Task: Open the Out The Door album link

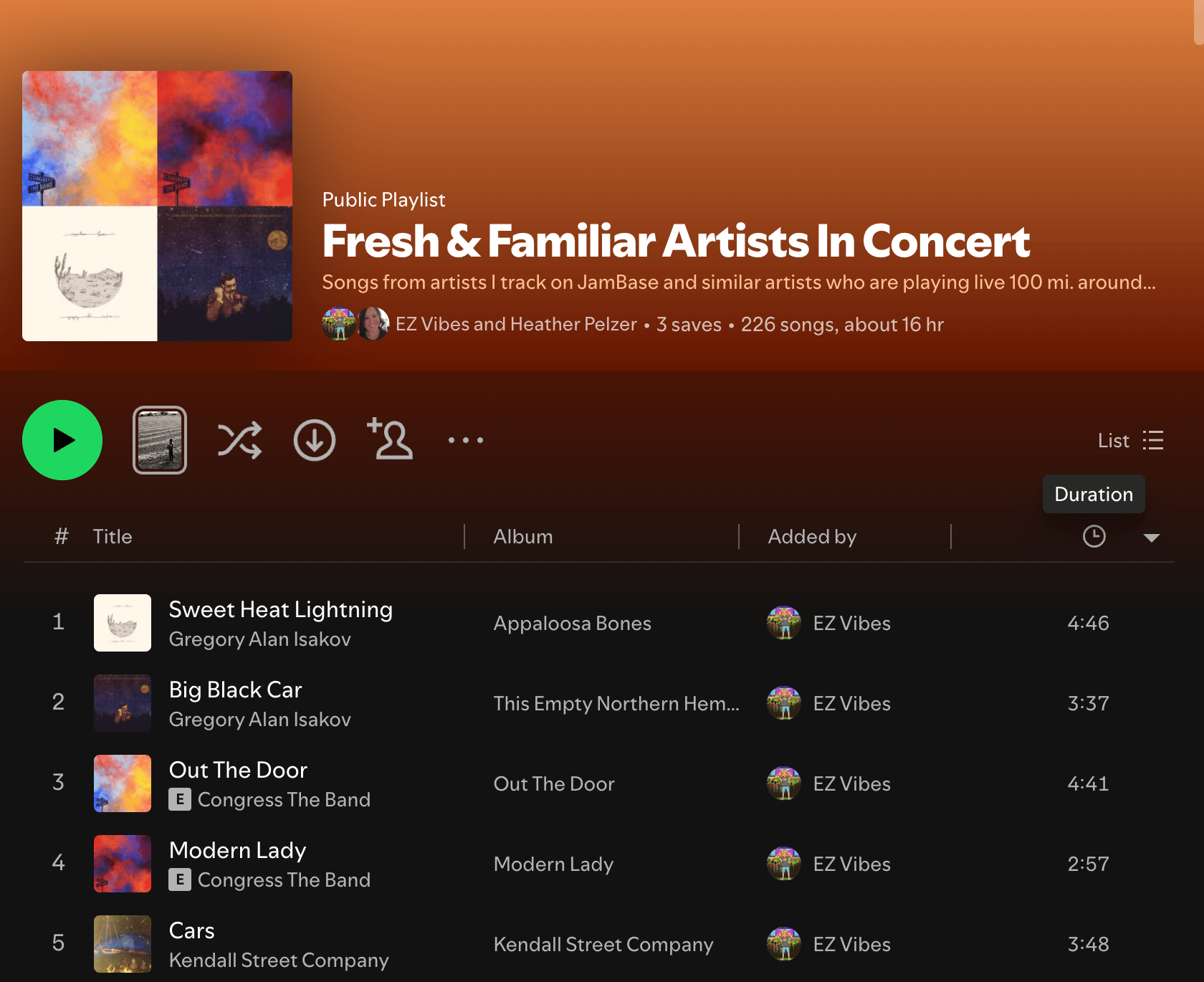Action: [554, 784]
